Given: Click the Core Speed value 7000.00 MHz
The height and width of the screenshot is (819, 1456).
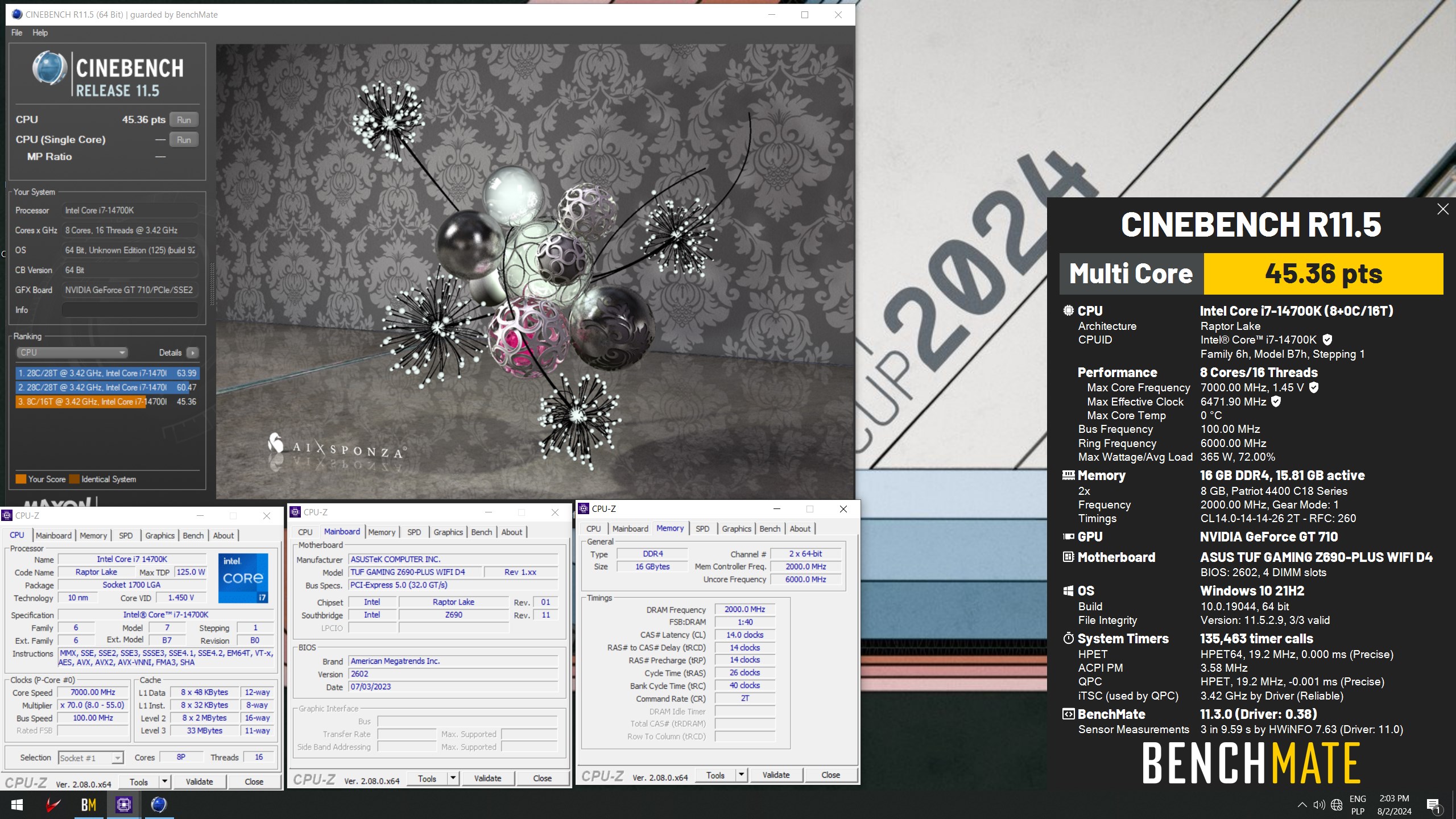Looking at the screenshot, I should (93, 692).
